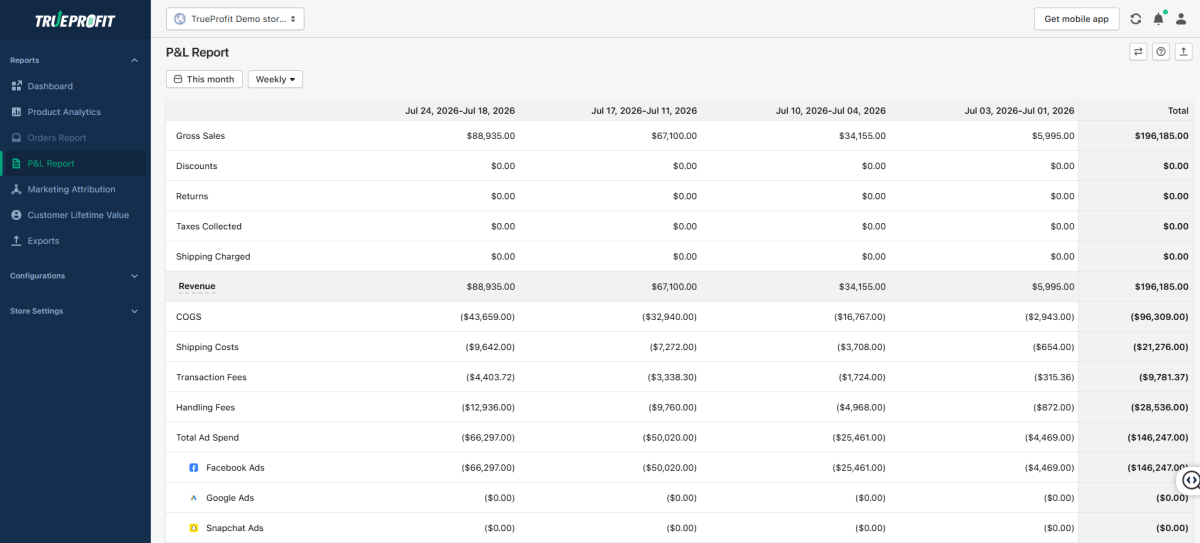Open Marketing Attribution page
Image resolution: width=1200 pixels, height=543 pixels.
(73, 189)
